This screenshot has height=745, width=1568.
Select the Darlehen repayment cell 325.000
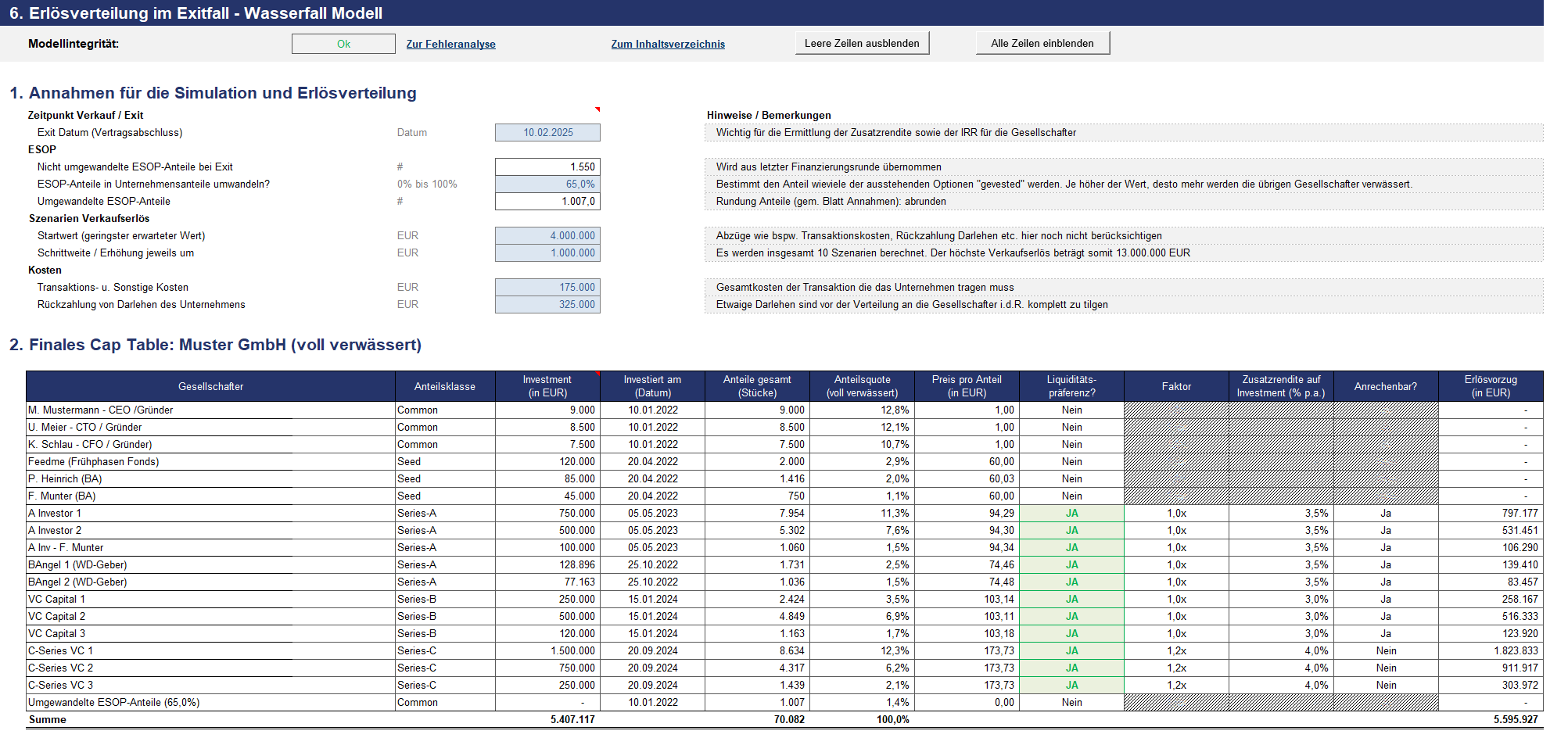click(x=547, y=304)
